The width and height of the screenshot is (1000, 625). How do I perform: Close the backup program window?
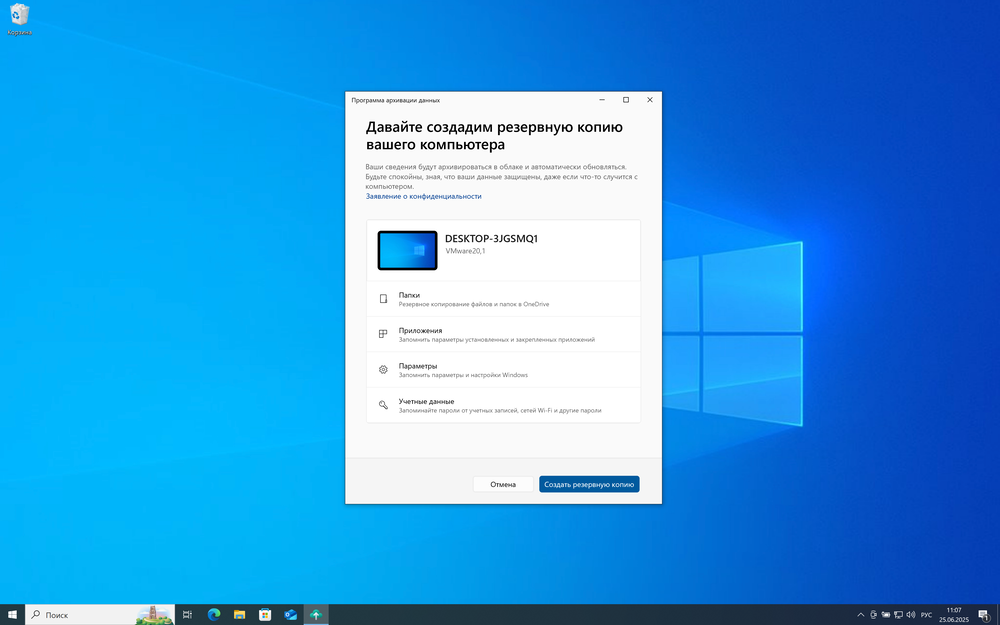click(650, 99)
